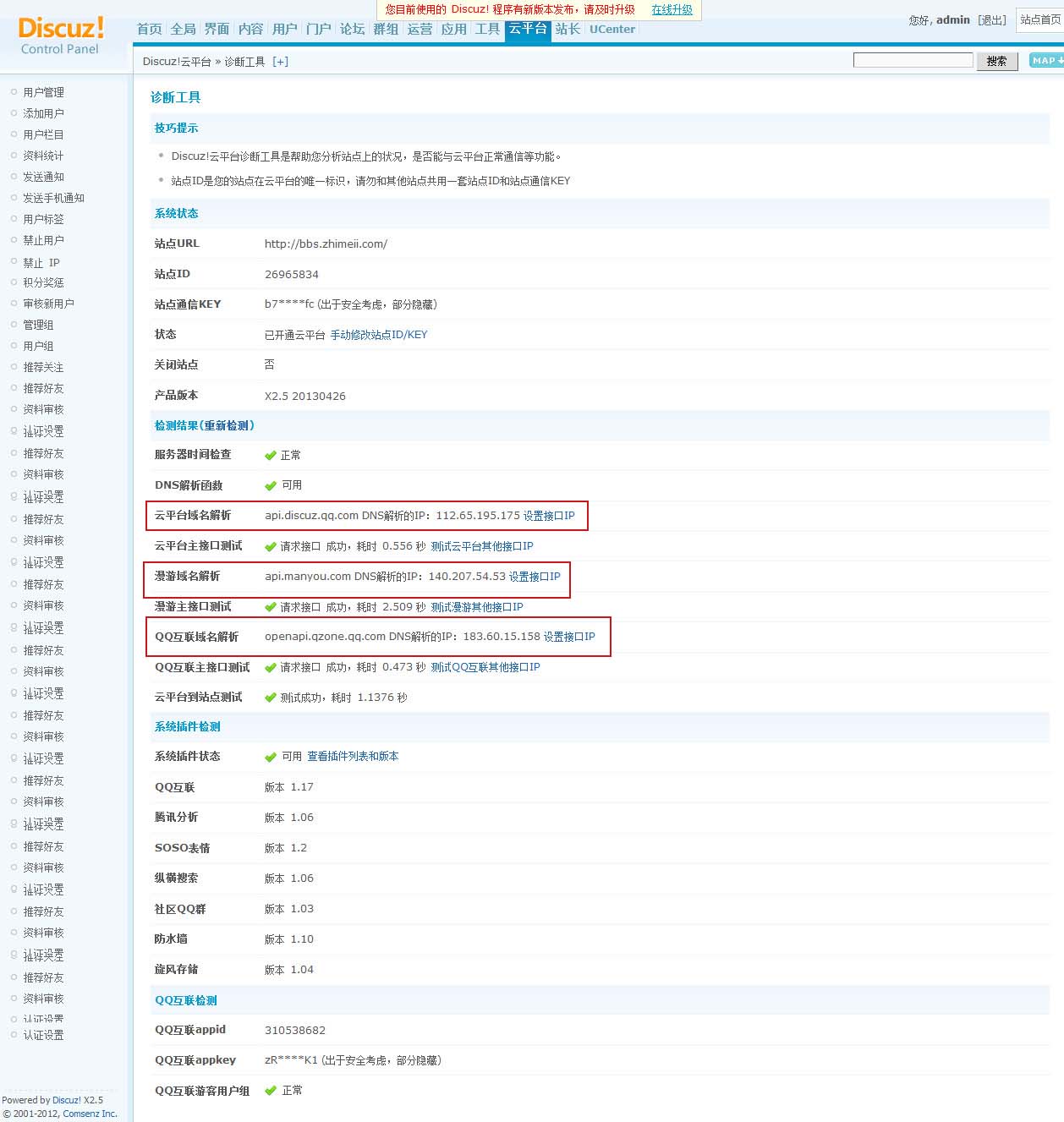This screenshot has width=1064, height=1122.
Task: Click green check next to 服务器时间检查
Action: click(271, 455)
